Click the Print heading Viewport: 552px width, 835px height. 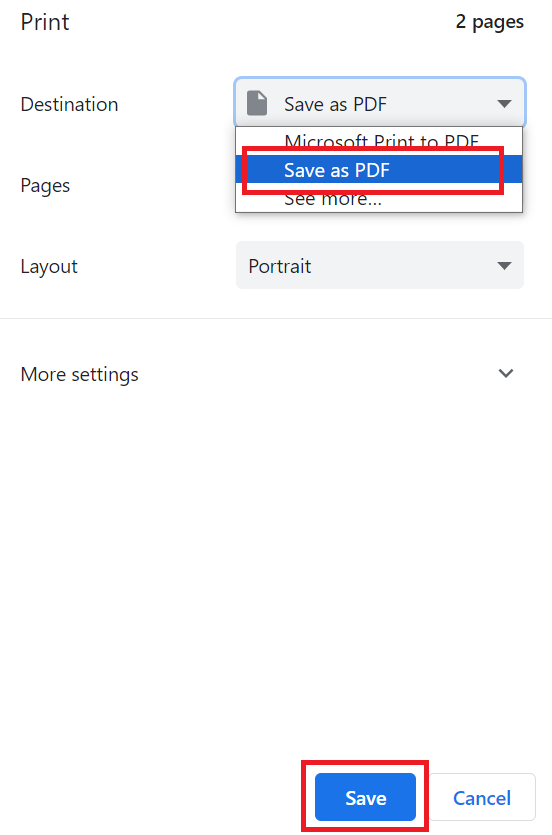click(x=45, y=22)
